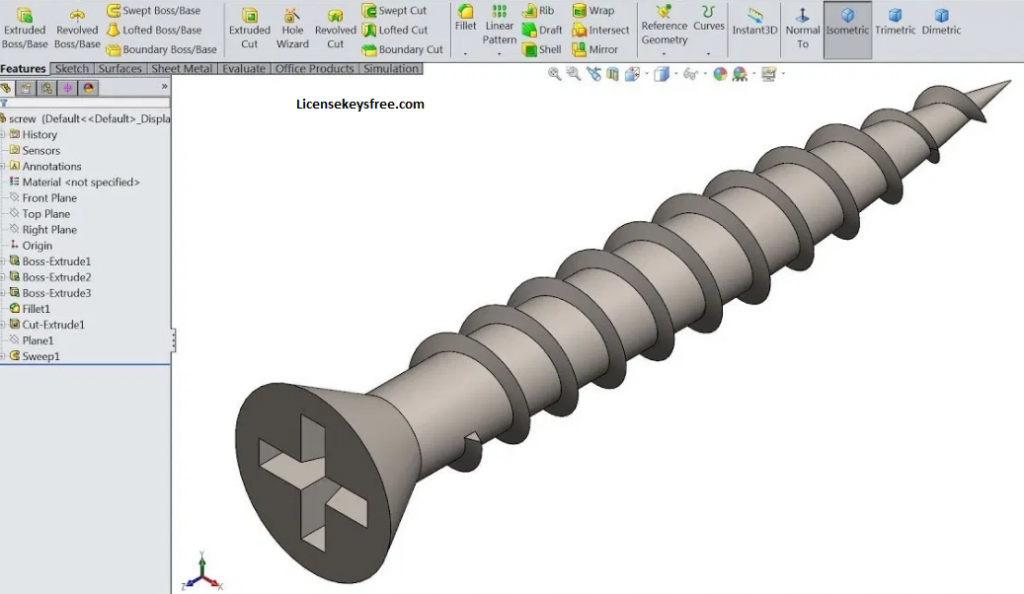
Task: Expand the manager tabs chevron
Action: (x=165, y=86)
